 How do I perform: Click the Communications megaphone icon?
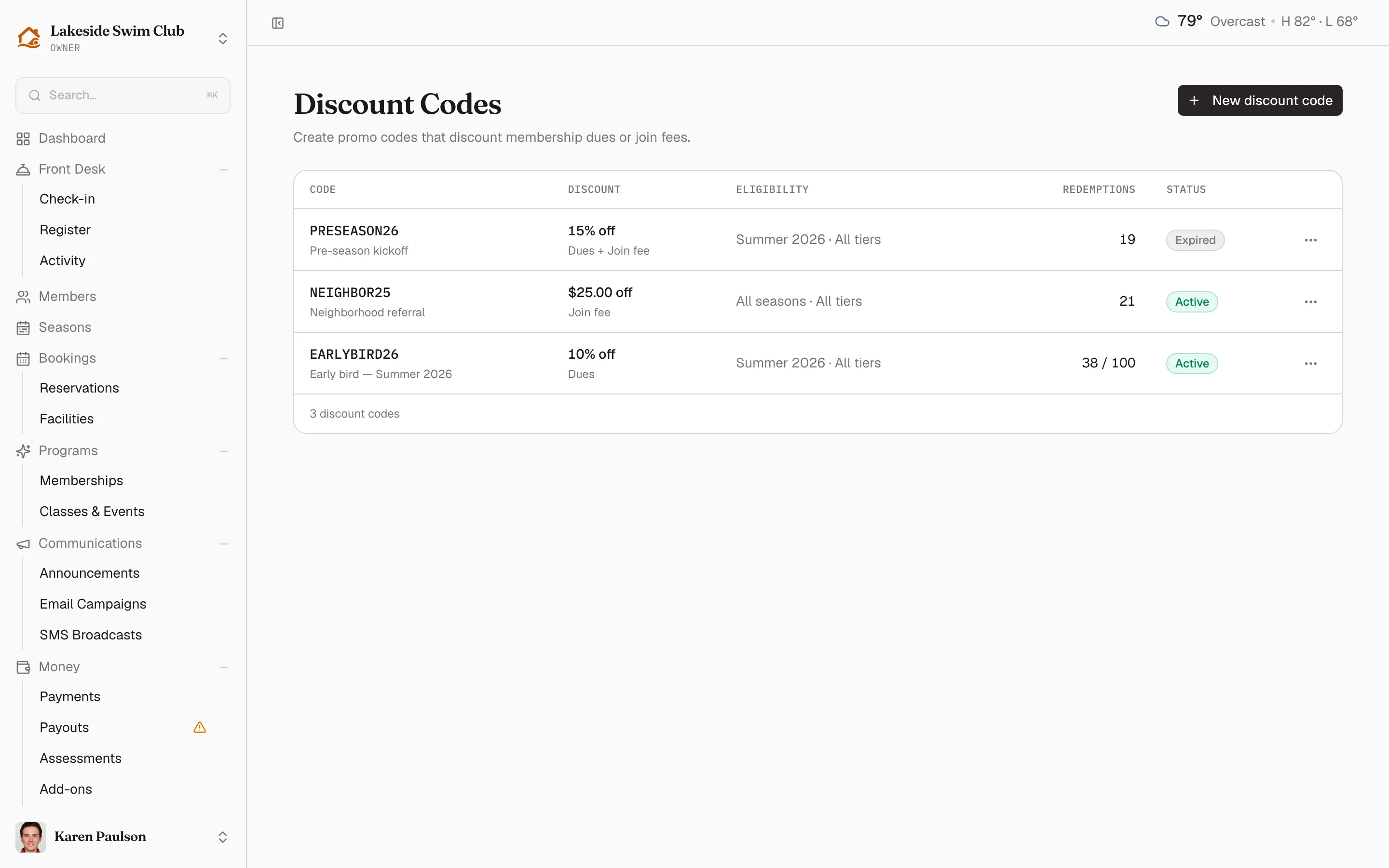coord(23,543)
